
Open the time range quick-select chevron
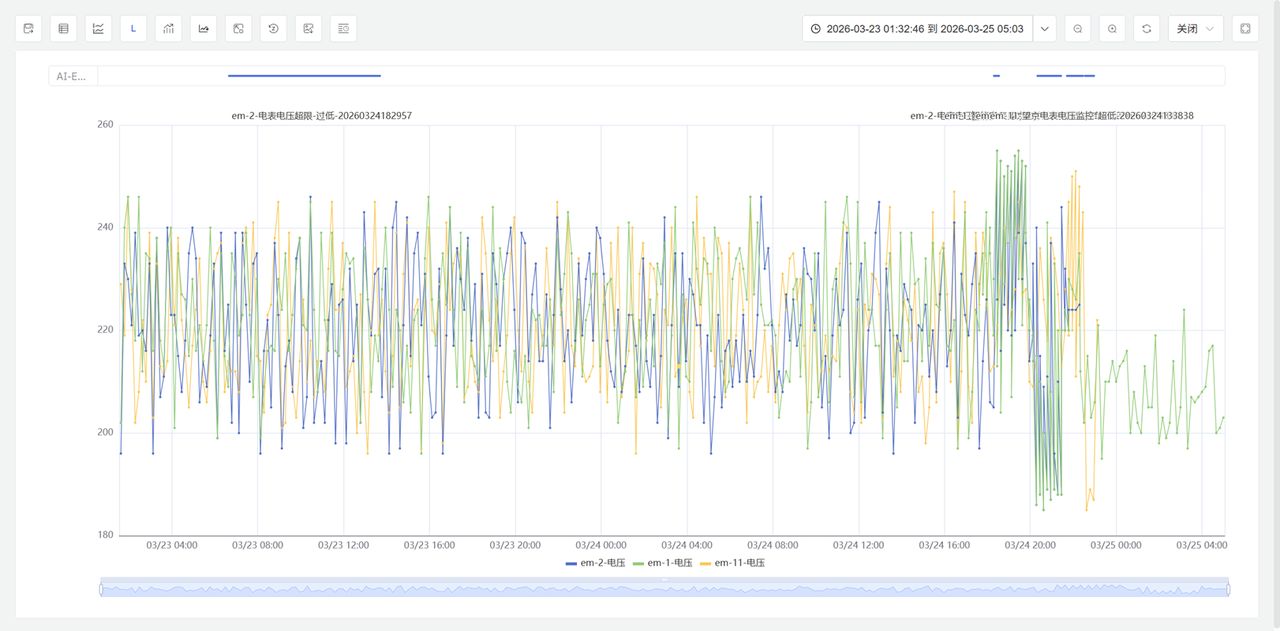click(x=1045, y=29)
